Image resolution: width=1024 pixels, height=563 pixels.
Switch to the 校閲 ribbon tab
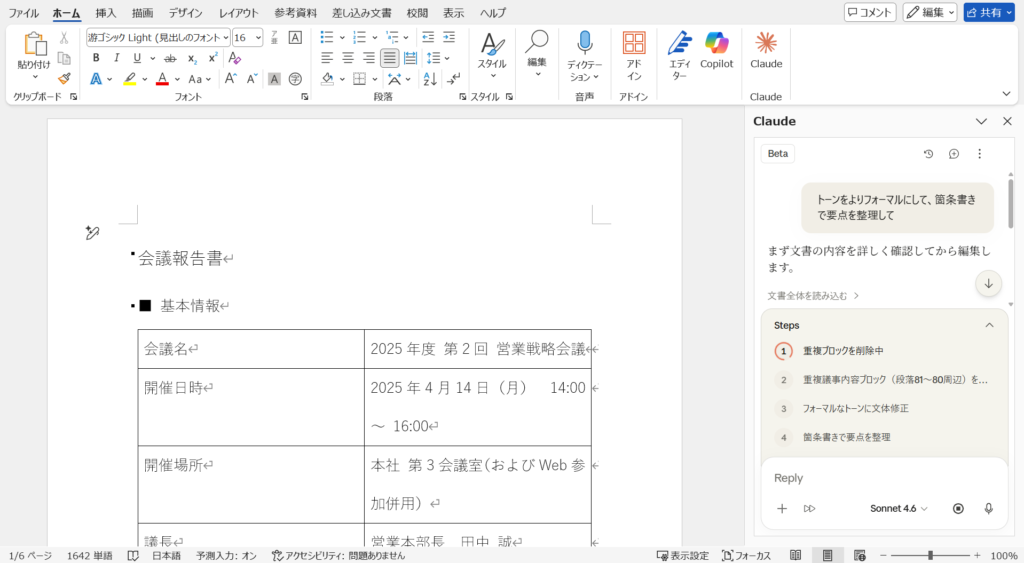point(417,13)
